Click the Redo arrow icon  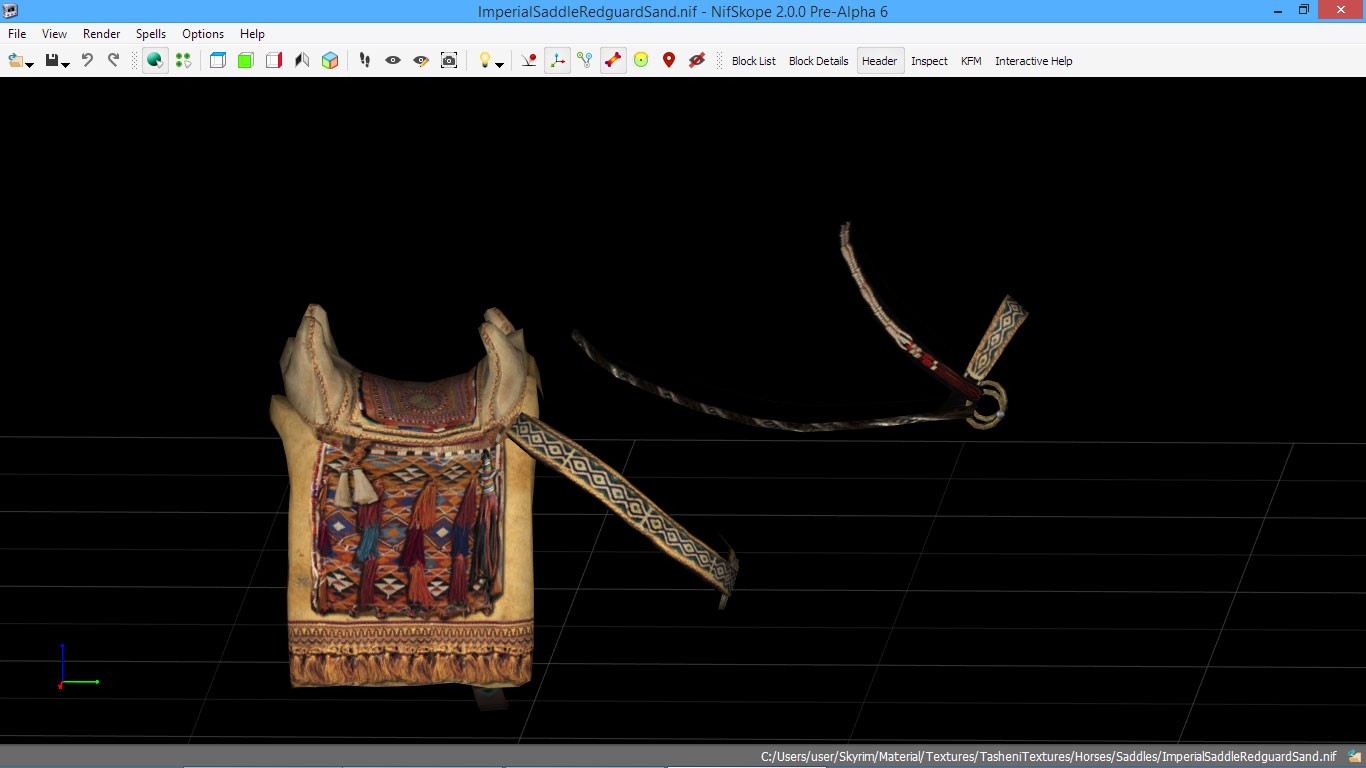pyautogui.click(x=113, y=60)
